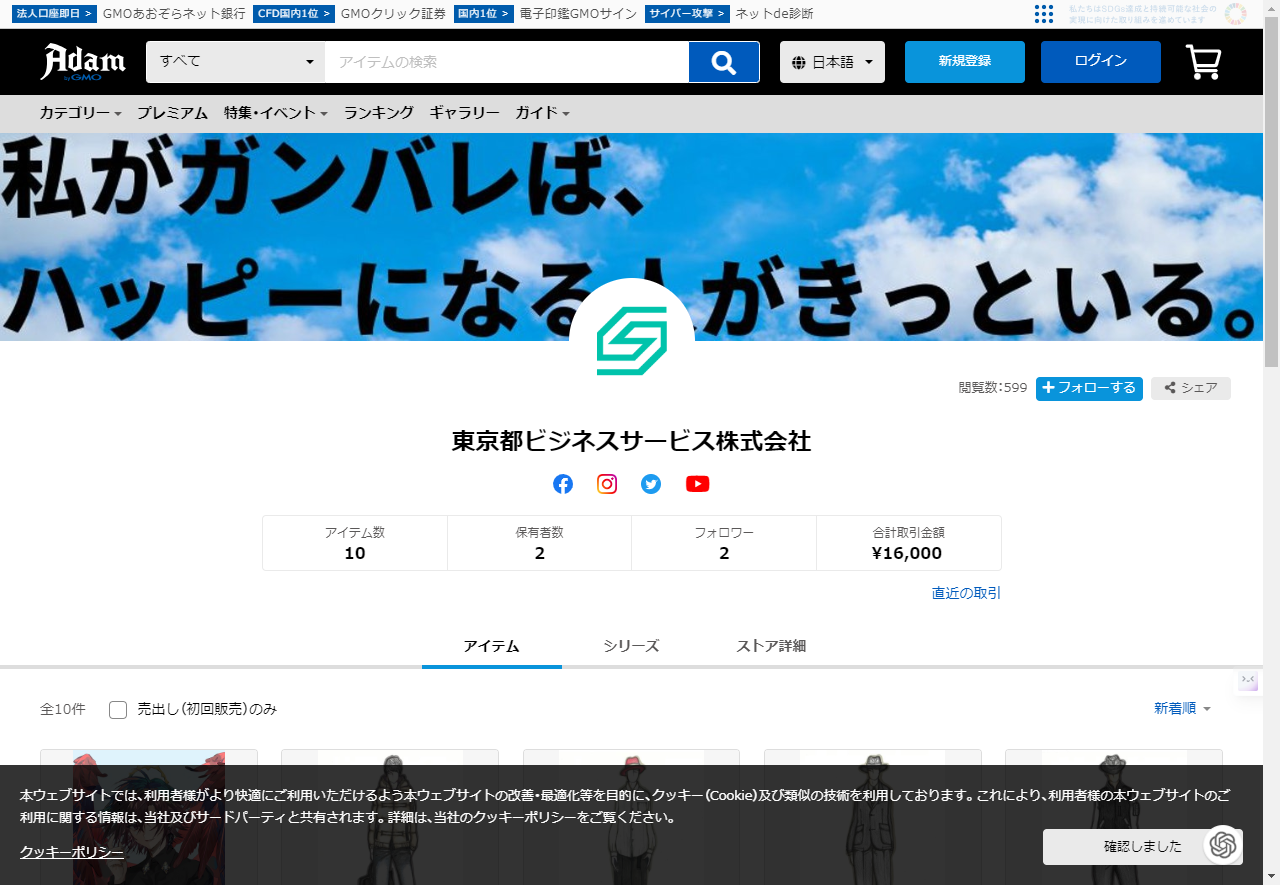1280x885 pixels.
Task: Expand the 特集・イベント menu
Action: pyautogui.click(x=276, y=113)
